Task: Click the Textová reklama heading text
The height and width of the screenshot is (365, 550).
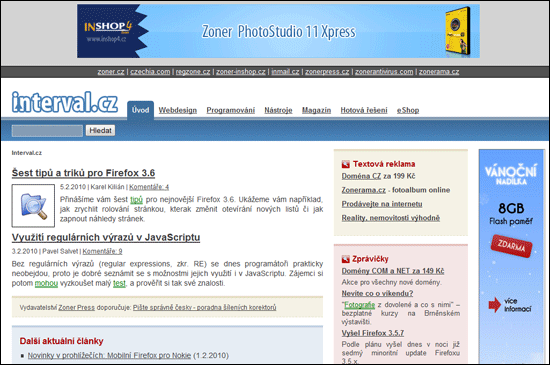Action: pyautogui.click(x=384, y=164)
